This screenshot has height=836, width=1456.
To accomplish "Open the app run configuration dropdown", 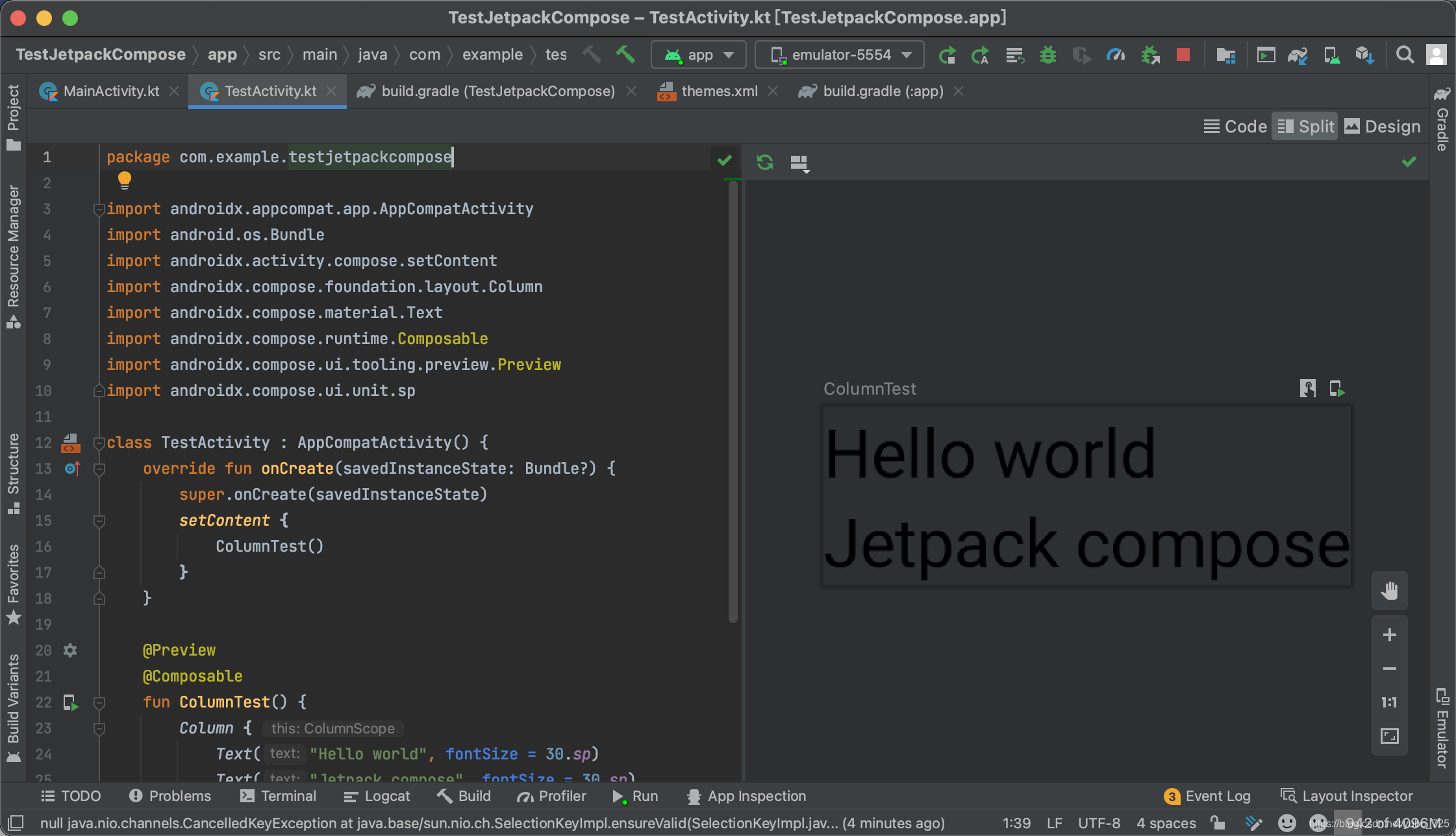I will click(x=699, y=55).
